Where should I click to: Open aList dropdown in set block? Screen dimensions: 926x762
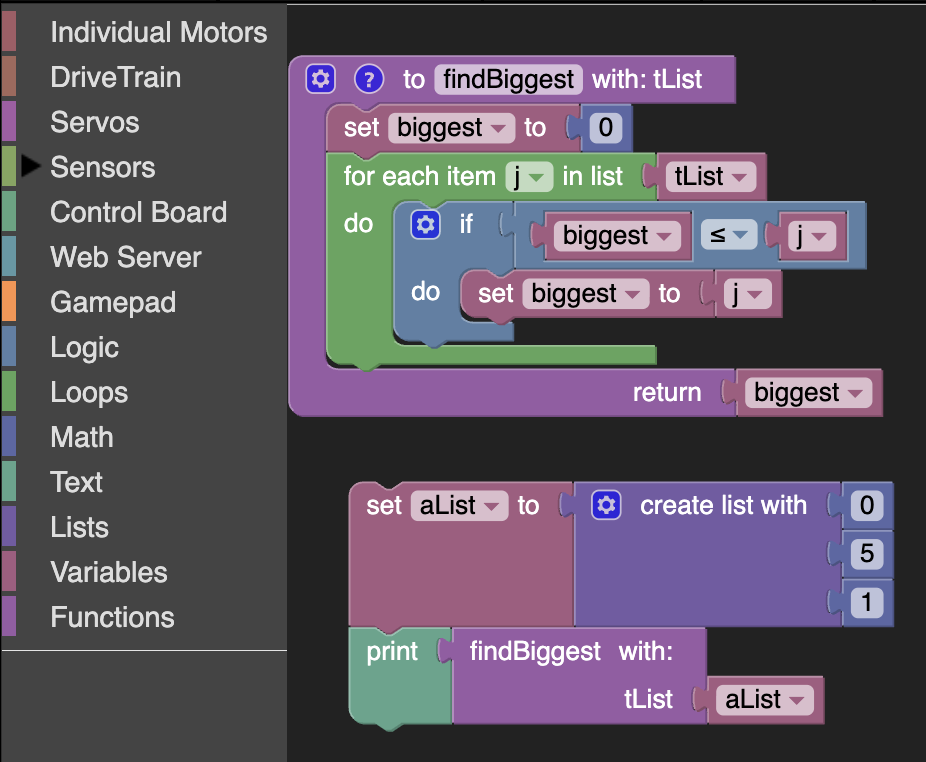pyautogui.click(x=459, y=506)
